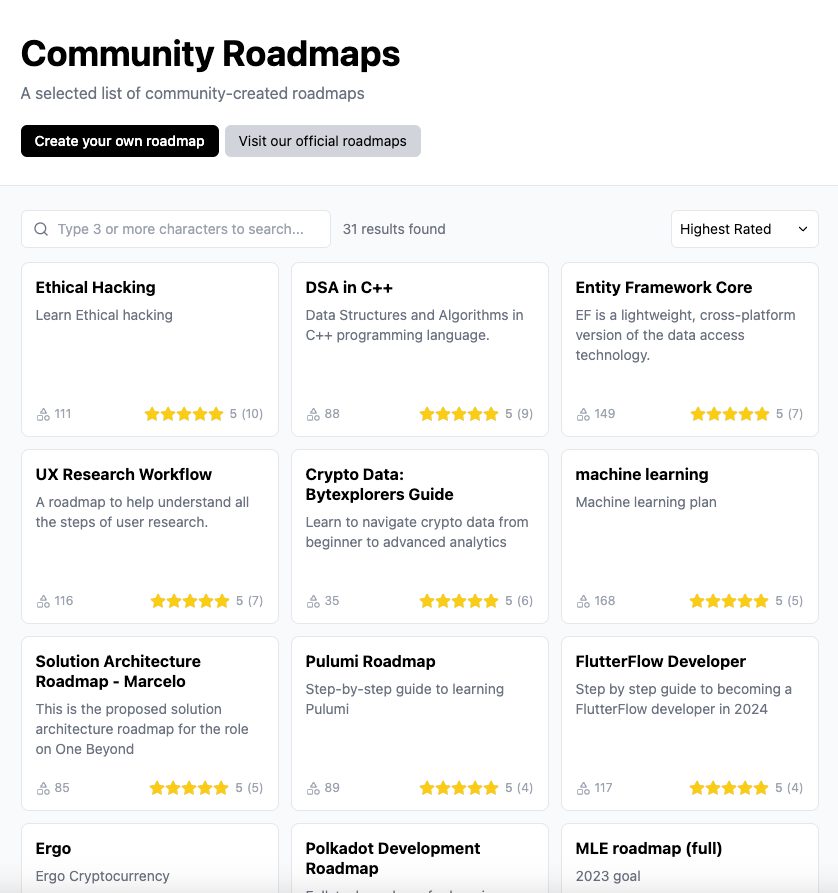Click the star rating on machine learning card
The height and width of the screenshot is (893, 838).
(729, 601)
